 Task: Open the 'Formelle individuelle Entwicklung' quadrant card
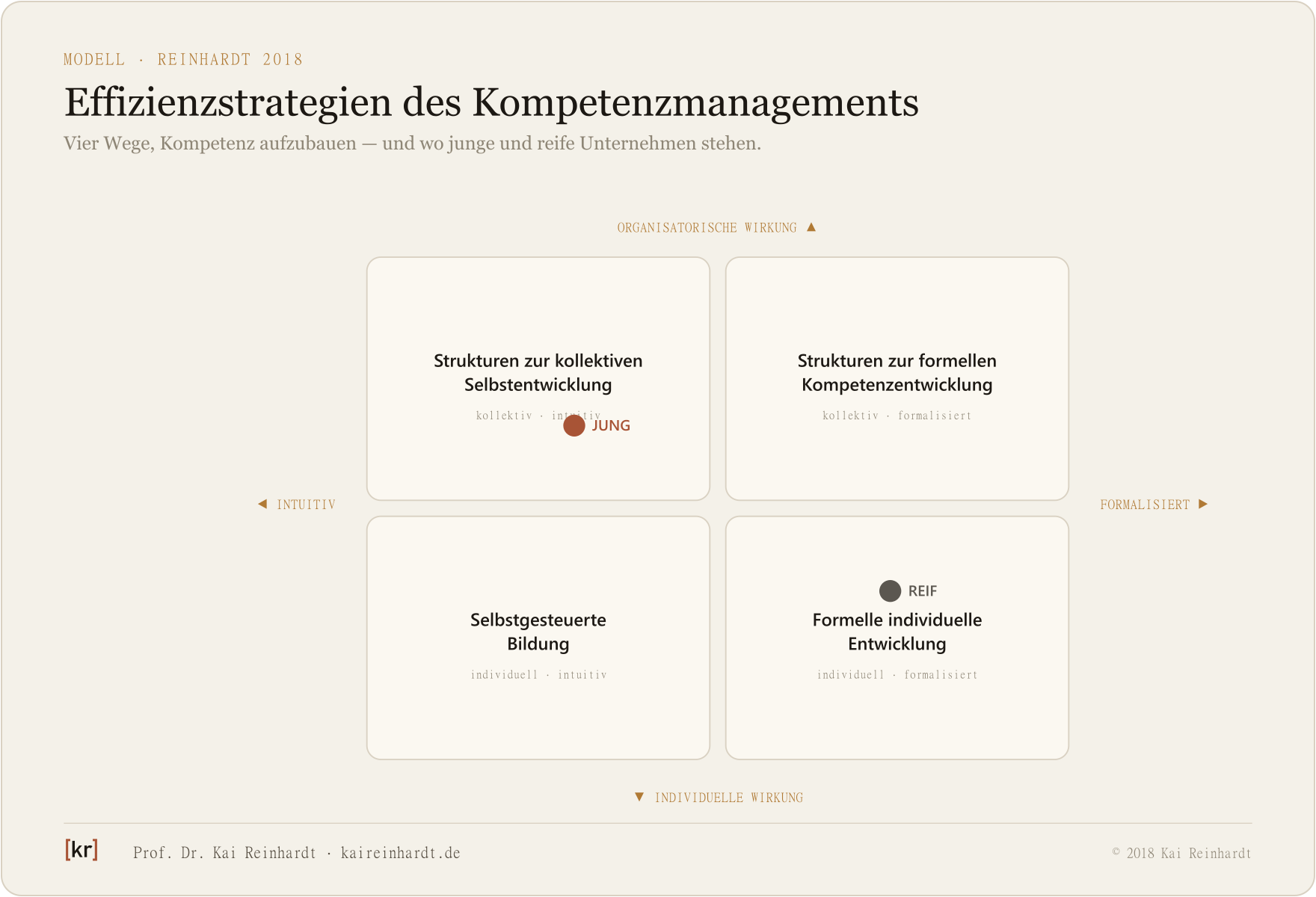897,638
